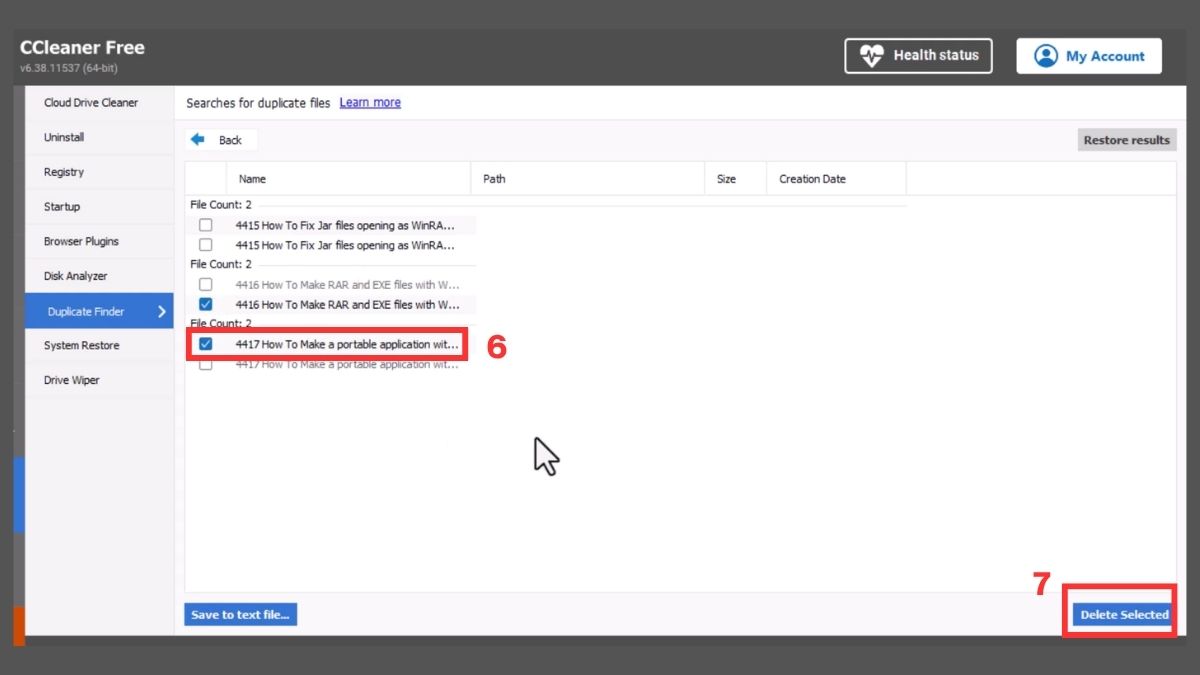This screenshot has height=675, width=1200.
Task: Open Disk Analyzer
Action: coord(99,276)
